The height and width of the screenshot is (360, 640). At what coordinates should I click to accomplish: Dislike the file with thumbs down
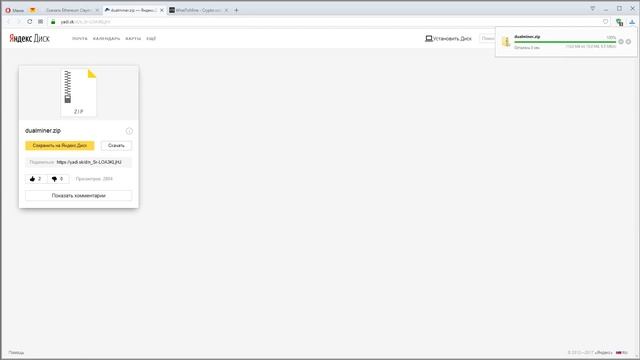(x=58, y=179)
